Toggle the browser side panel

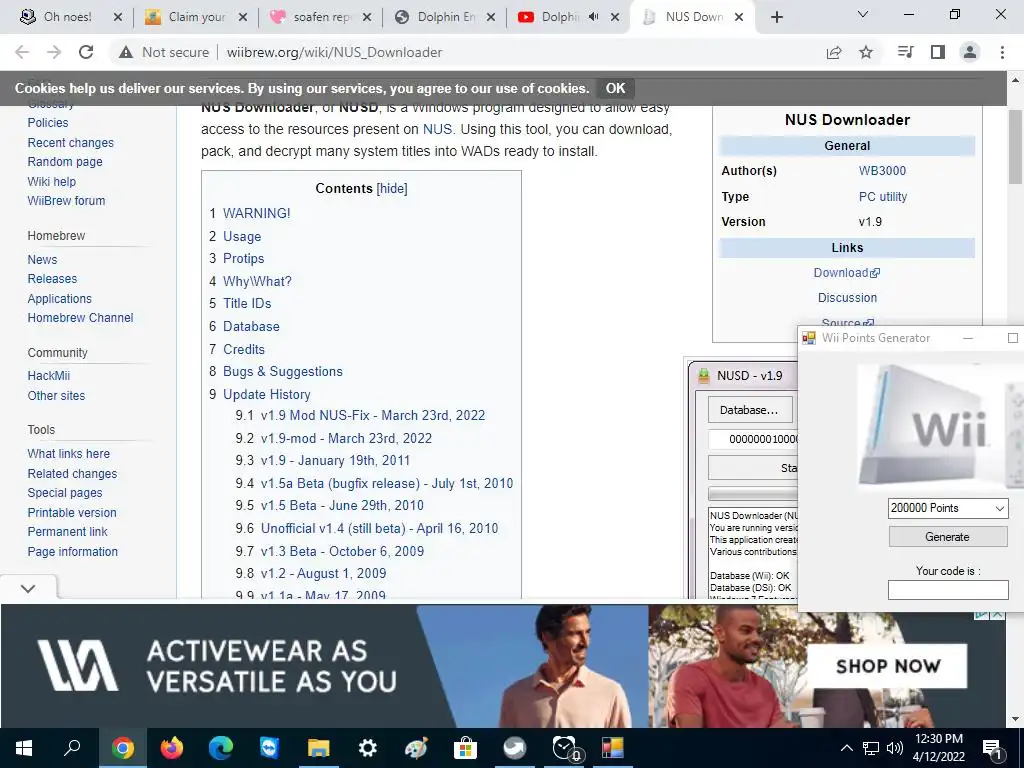(x=938, y=52)
